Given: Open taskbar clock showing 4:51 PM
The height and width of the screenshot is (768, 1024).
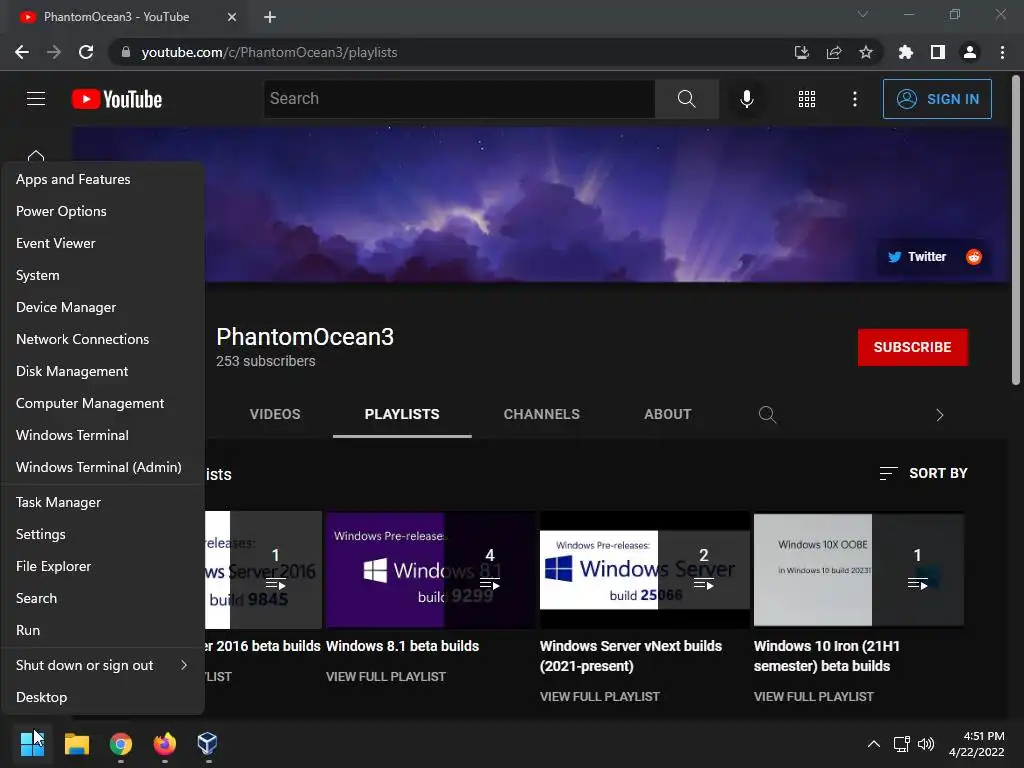Looking at the screenshot, I should 976,743.
